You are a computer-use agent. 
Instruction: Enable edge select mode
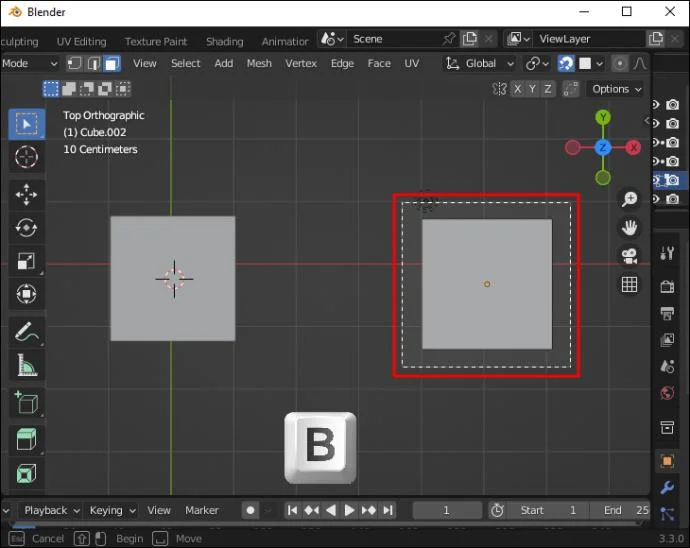(x=93, y=64)
